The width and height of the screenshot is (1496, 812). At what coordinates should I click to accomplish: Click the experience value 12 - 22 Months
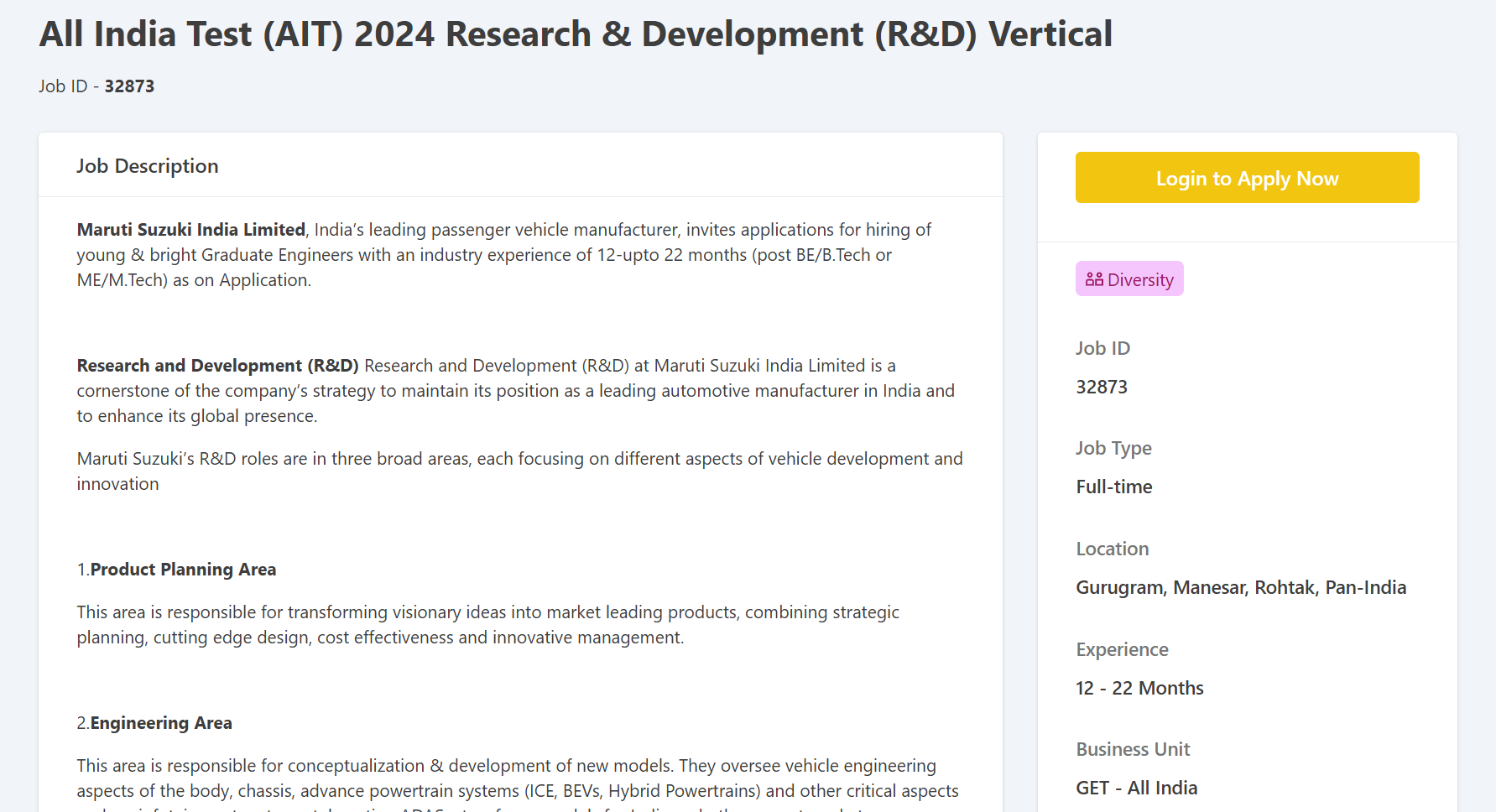(x=1139, y=688)
